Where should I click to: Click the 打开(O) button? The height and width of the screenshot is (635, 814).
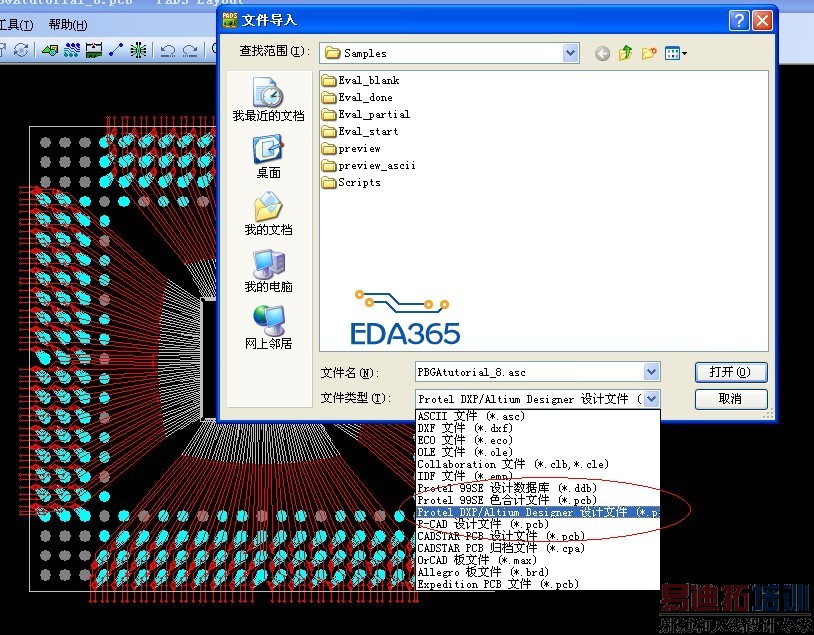click(x=730, y=372)
